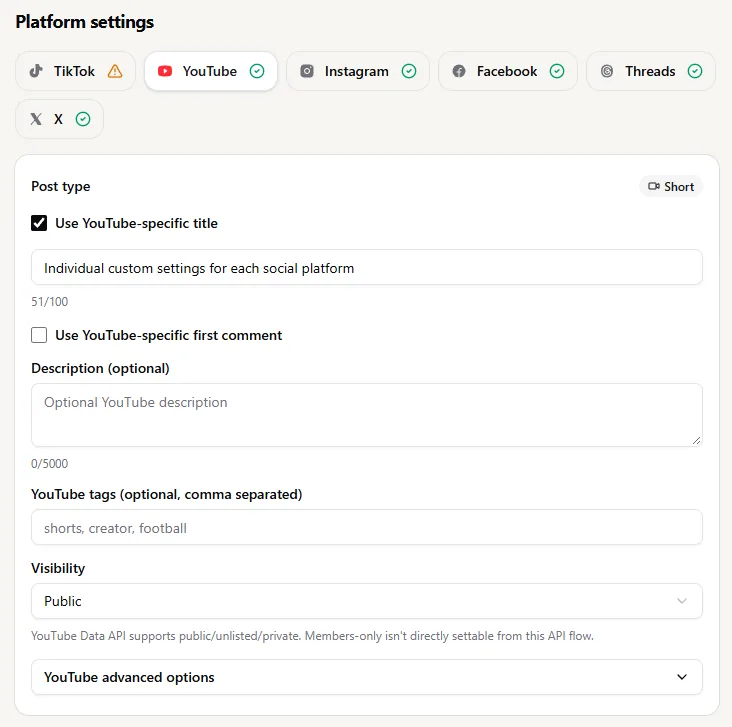Image resolution: width=732 pixels, height=727 pixels.
Task: Click the red YouTube logo icon
Action: pyautogui.click(x=165, y=71)
